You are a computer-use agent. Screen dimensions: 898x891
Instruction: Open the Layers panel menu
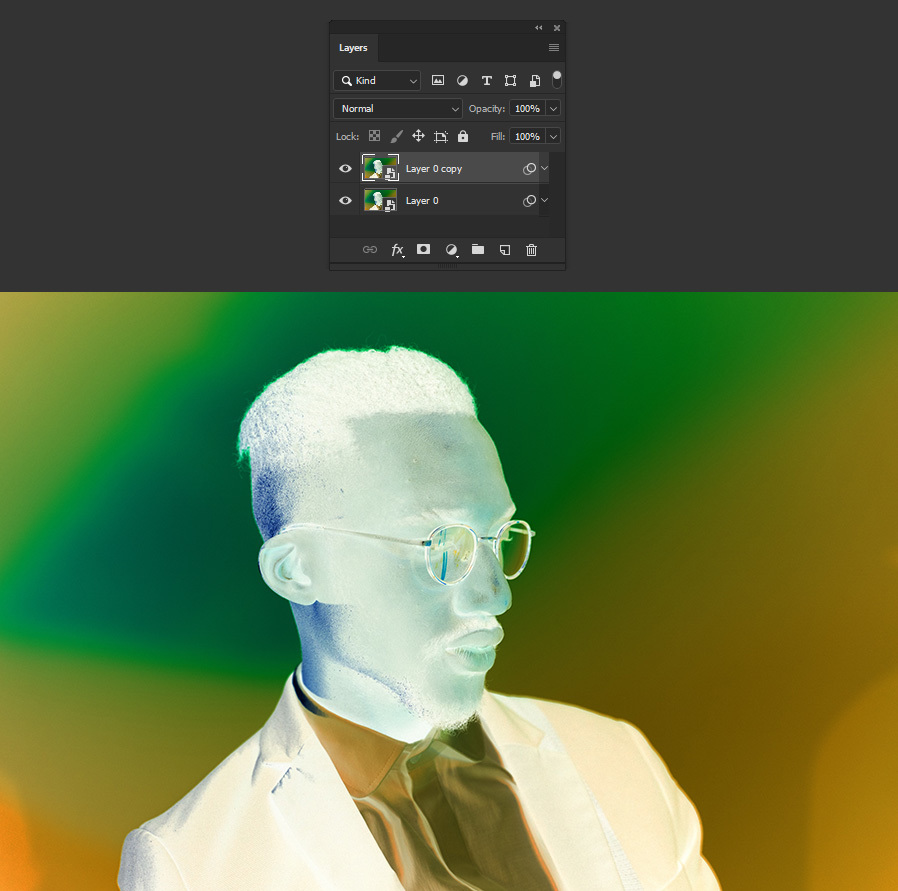pos(554,48)
